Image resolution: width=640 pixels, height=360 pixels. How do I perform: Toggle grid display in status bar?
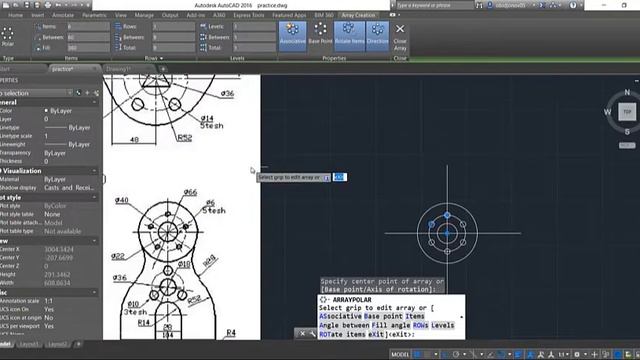point(418,354)
